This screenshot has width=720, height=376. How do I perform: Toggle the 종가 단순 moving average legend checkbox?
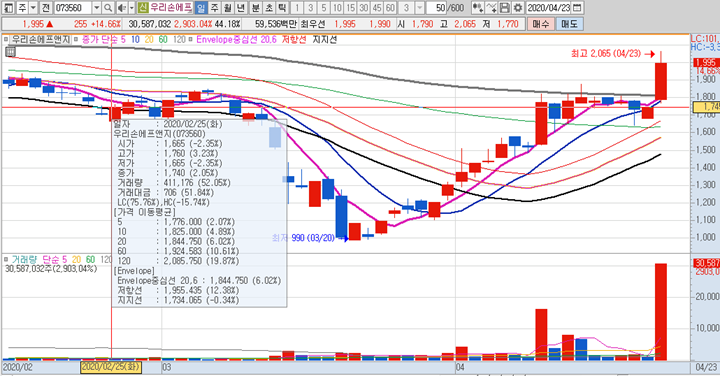[x=76, y=39]
